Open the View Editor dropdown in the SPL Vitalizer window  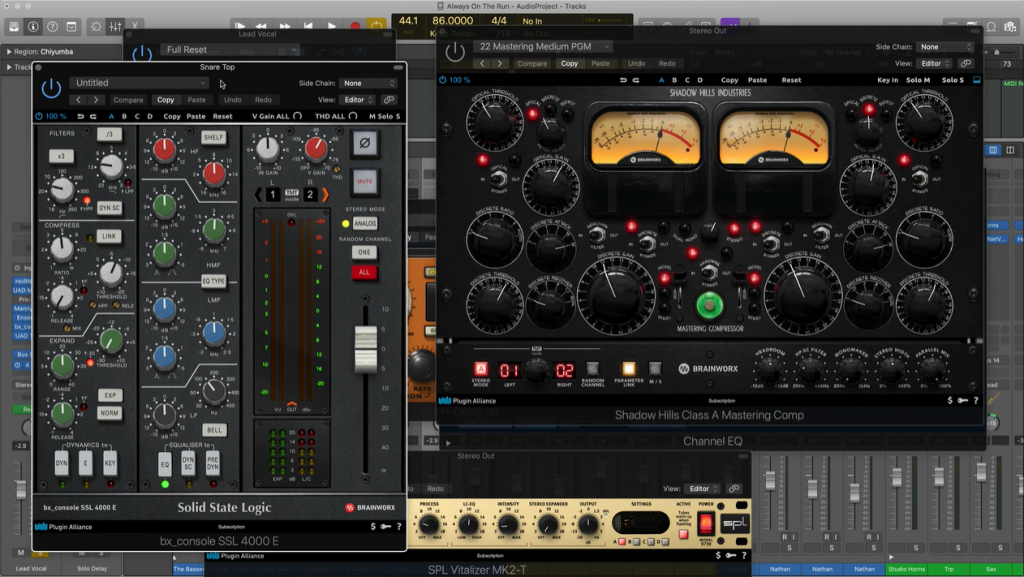pos(702,488)
